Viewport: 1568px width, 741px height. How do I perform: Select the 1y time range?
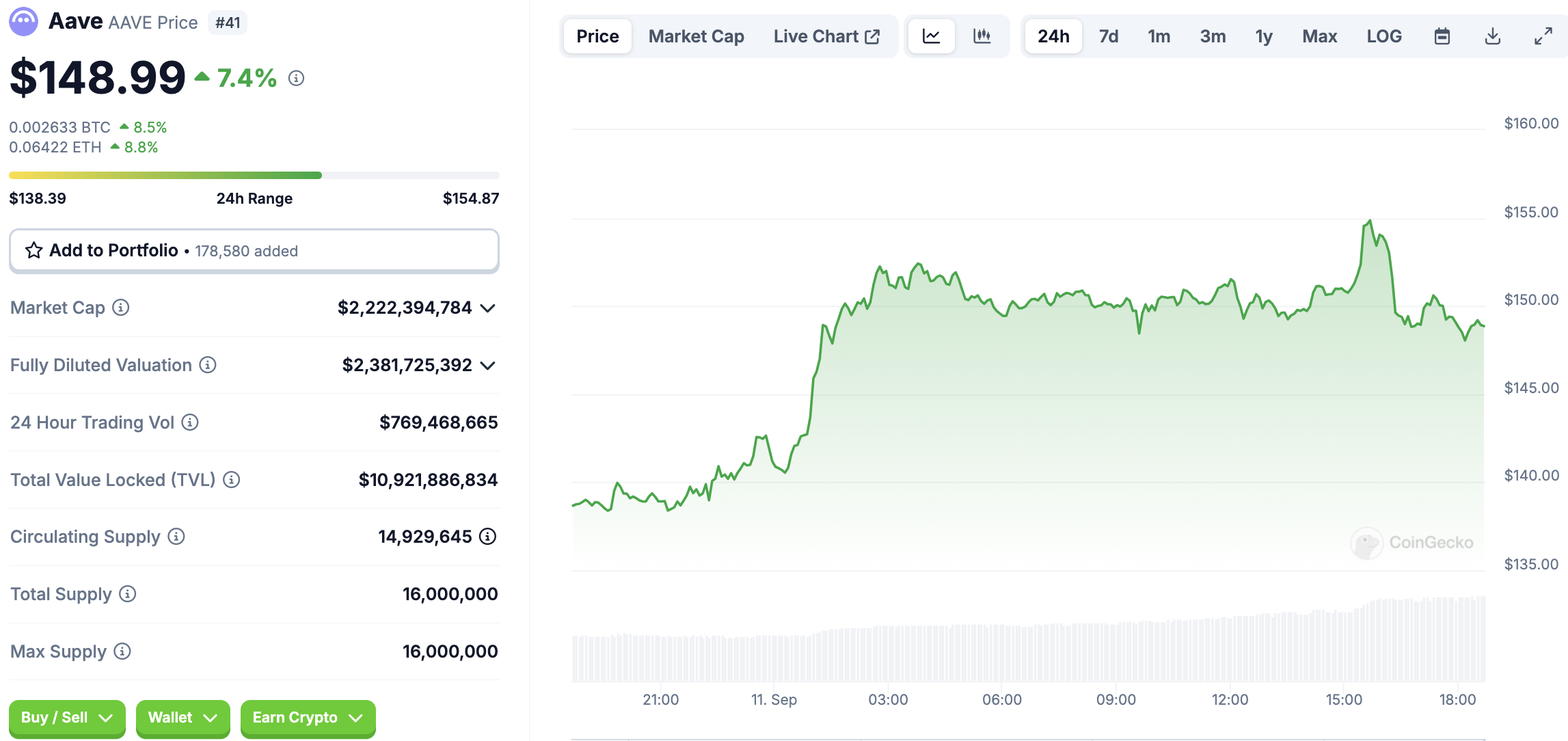pos(1263,36)
